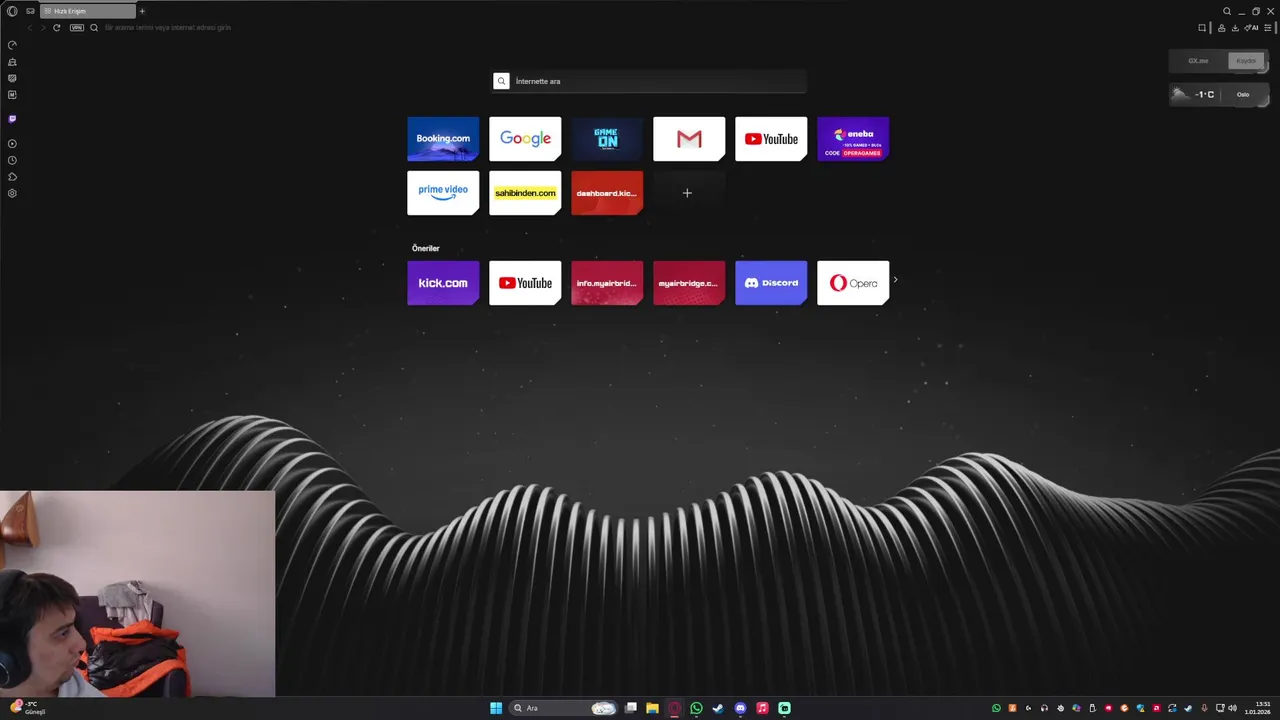Open the workspaces icon beside the tab
This screenshot has height=720, width=1280.
[30, 11]
